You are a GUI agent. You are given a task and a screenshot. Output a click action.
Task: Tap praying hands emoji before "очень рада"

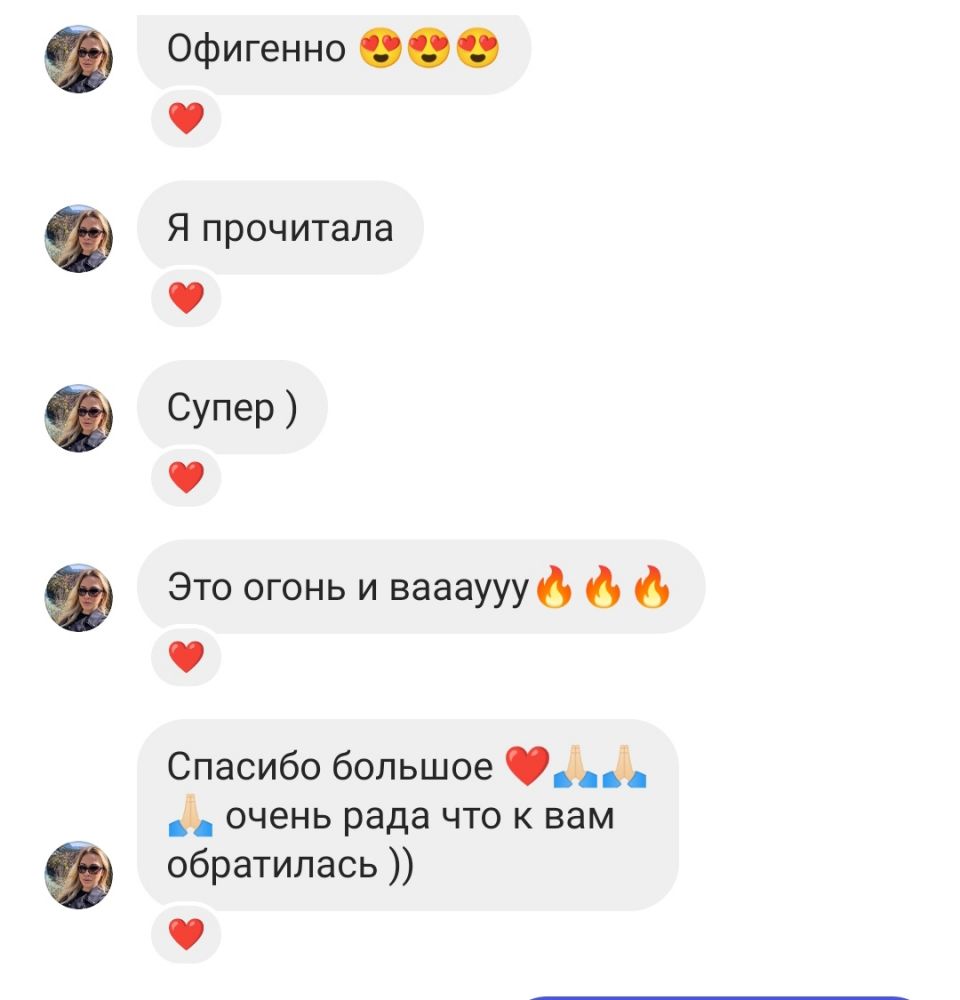[x=190, y=816]
